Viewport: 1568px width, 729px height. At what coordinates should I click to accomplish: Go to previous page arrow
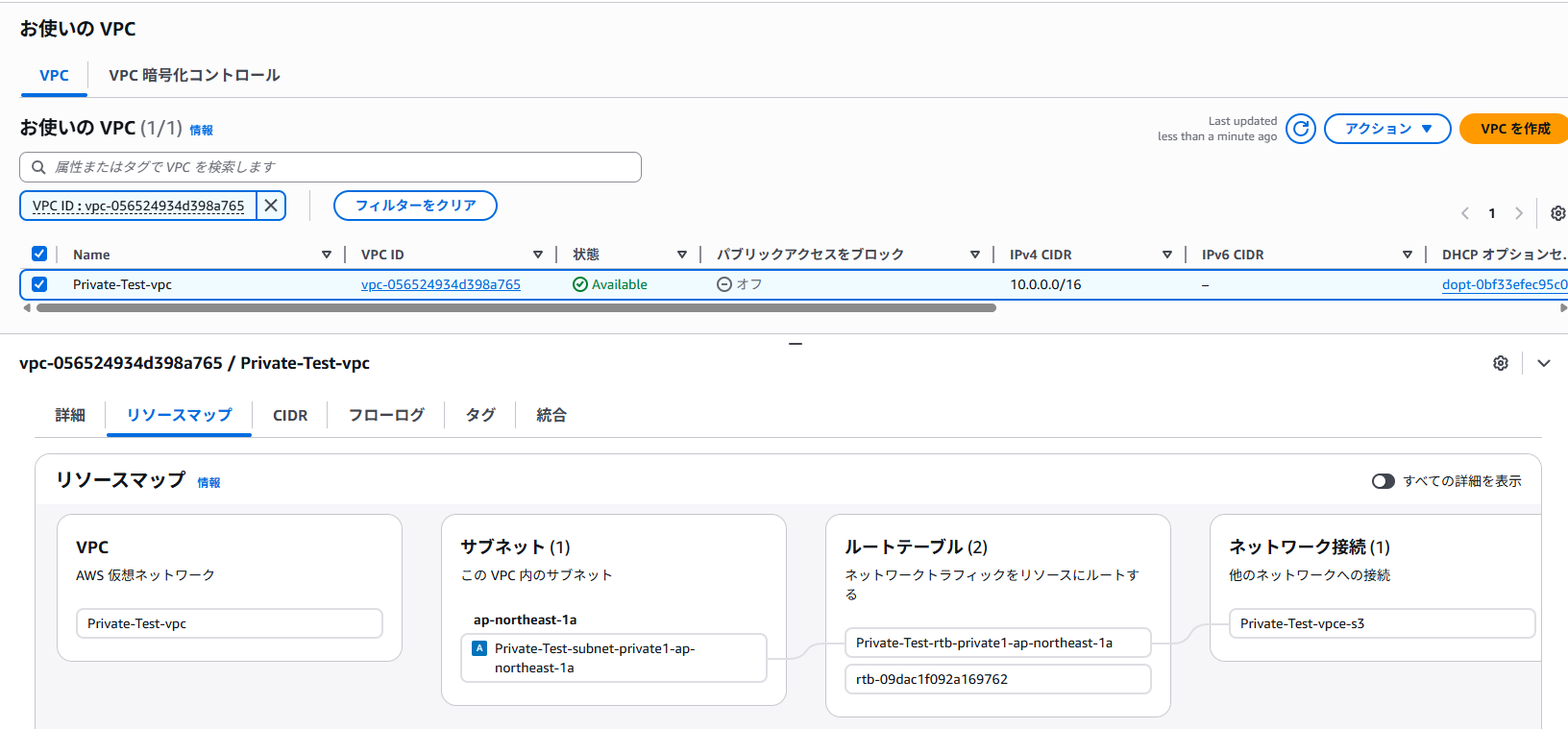coord(1465,213)
